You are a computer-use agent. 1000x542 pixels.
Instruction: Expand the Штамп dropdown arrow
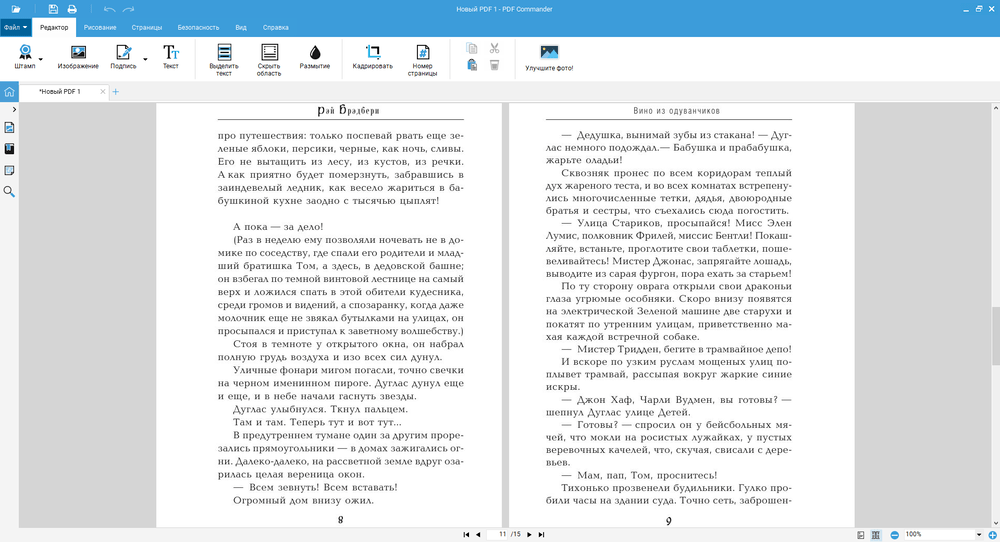point(41,59)
